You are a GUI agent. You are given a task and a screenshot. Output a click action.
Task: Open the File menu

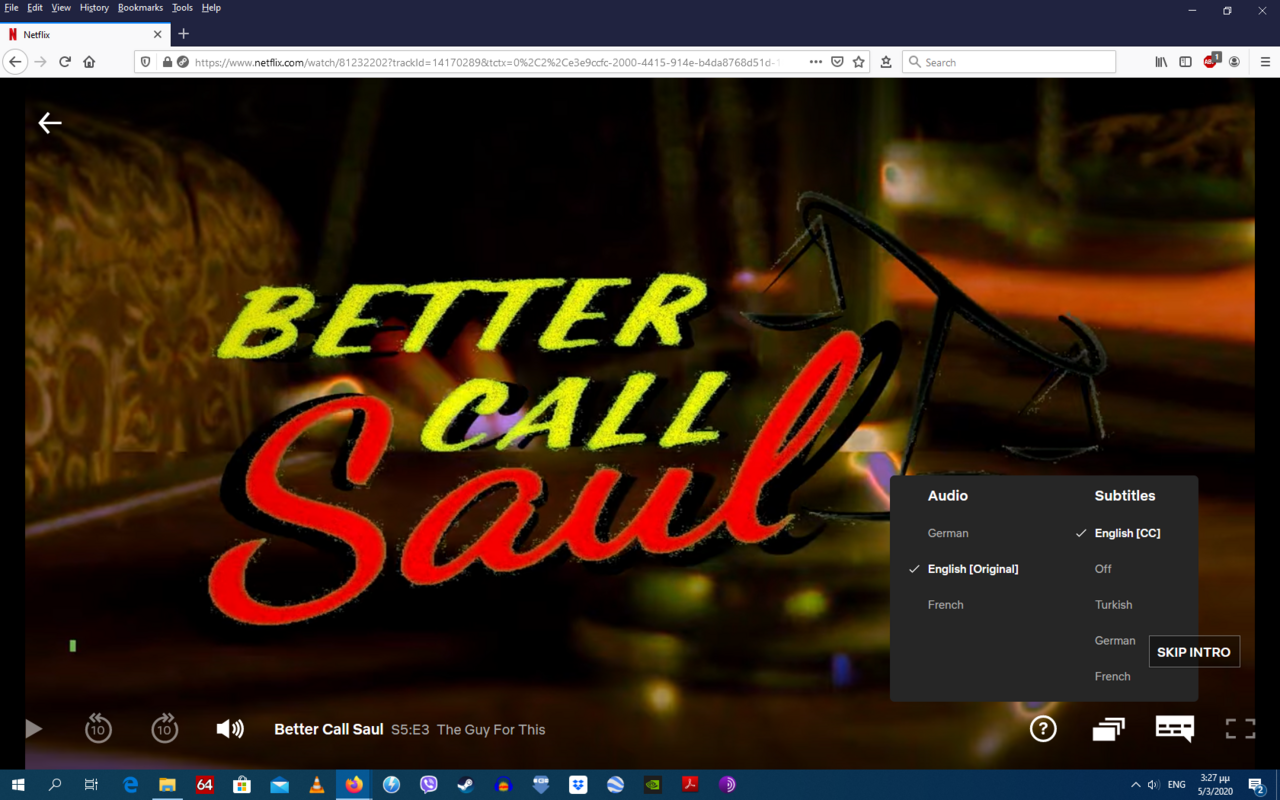click(12, 8)
